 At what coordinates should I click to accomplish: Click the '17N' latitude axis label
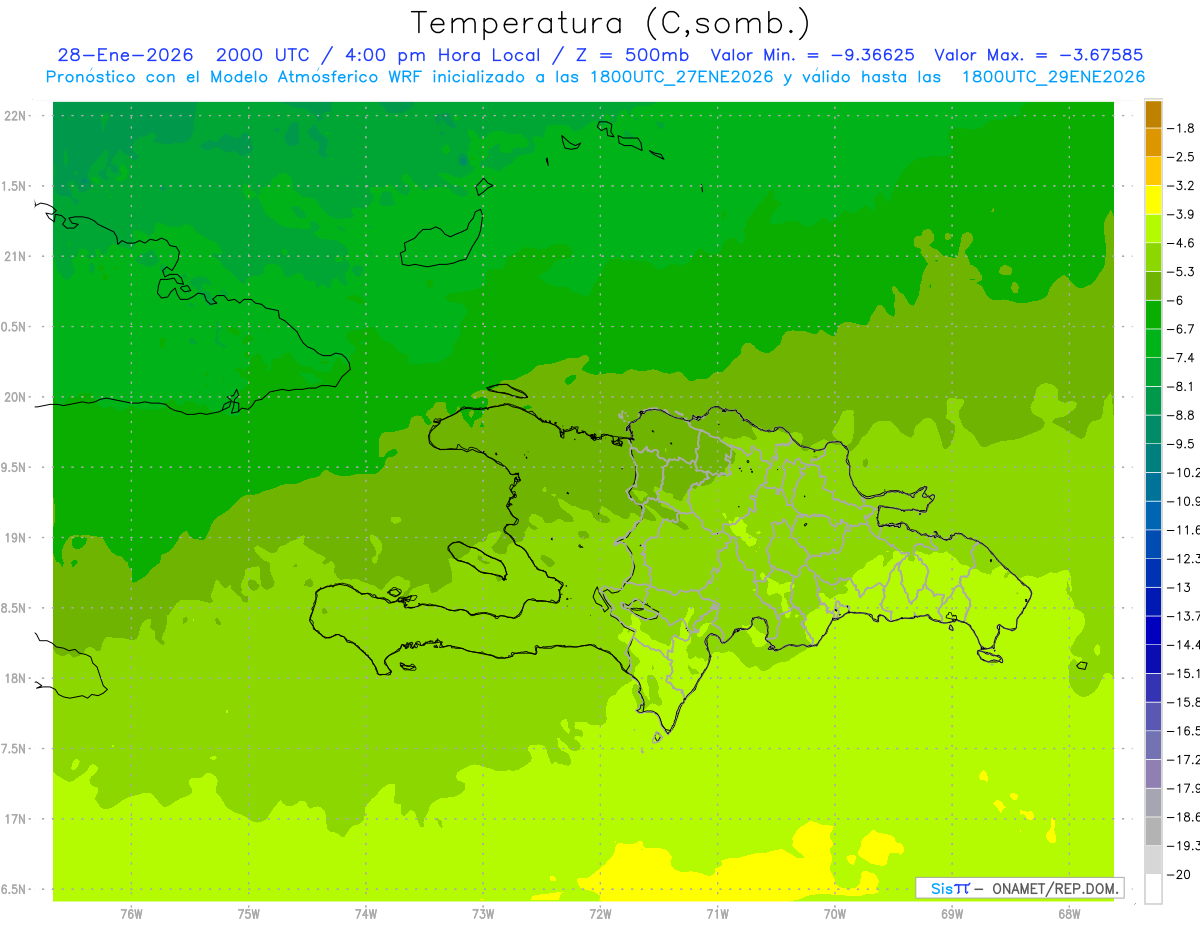(x=15, y=819)
